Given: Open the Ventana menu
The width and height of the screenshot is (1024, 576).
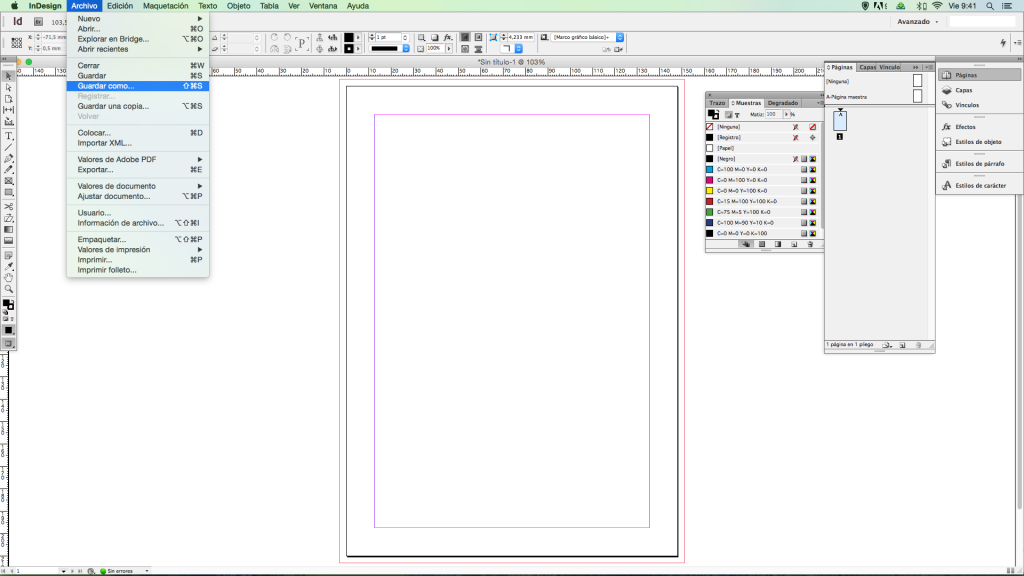Looking at the screenshot, I should tap(323, 6).
